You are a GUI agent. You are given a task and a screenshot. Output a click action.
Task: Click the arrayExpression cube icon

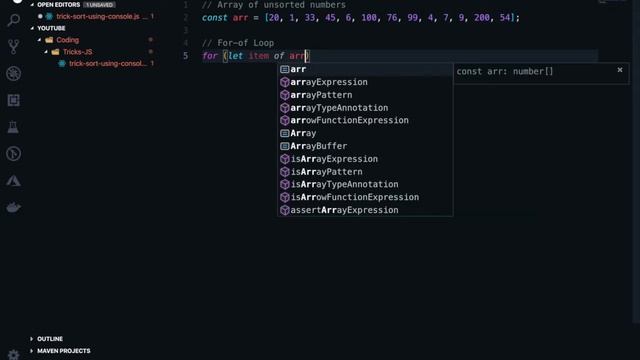point(284,82)
